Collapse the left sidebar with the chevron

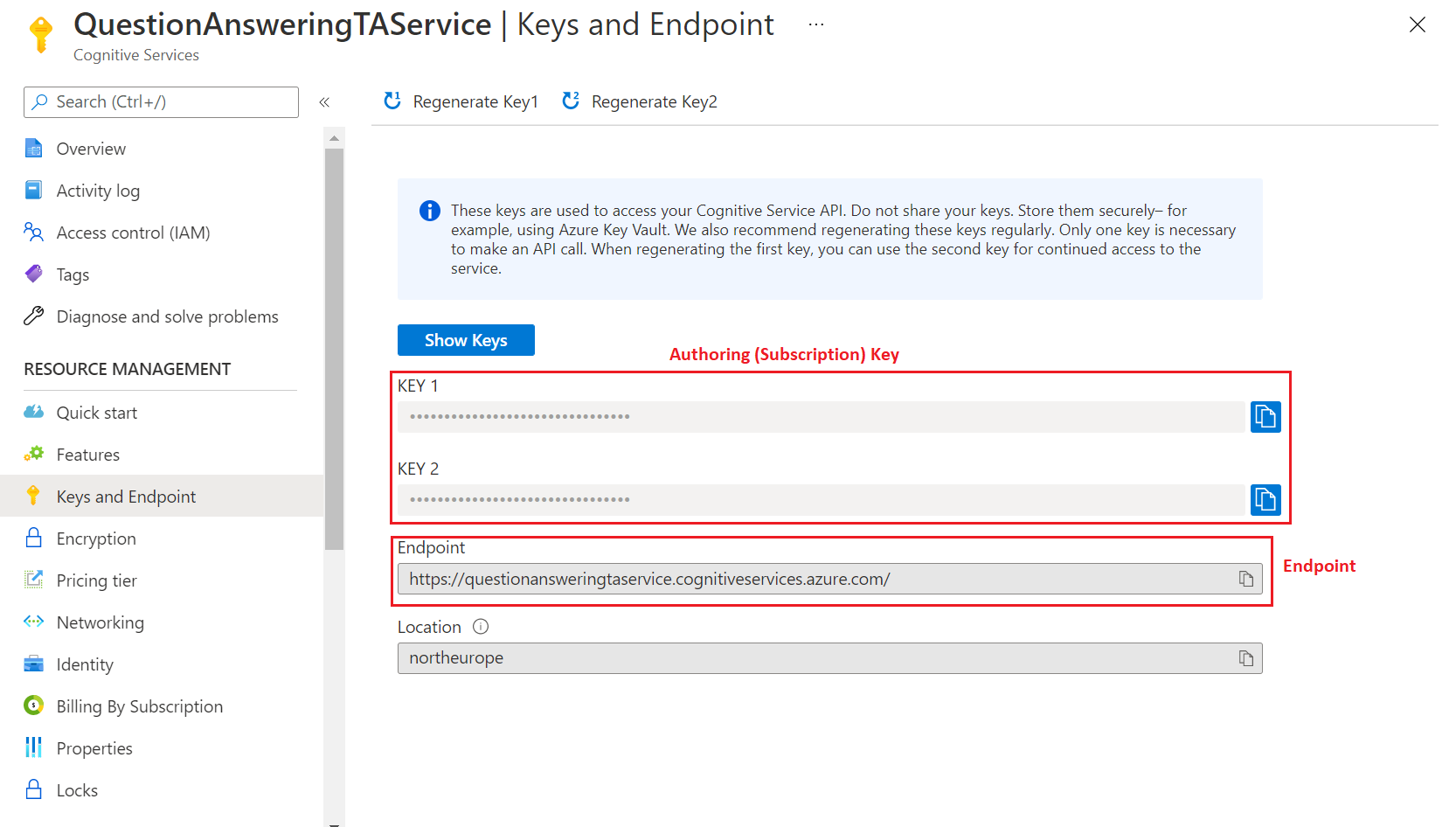click(324, 101)
